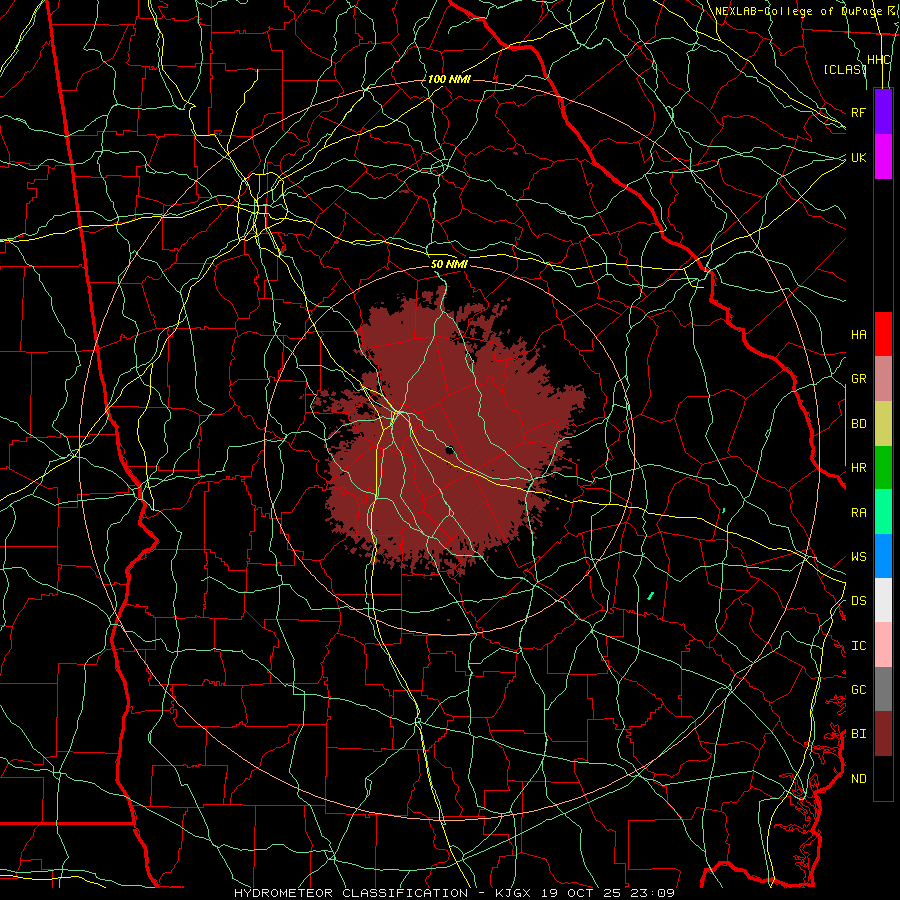The image size is (900, 900).
Task: Click the "HYDROMETEOR CLASSIFICATION" title text
Action: tap(351, 893)
